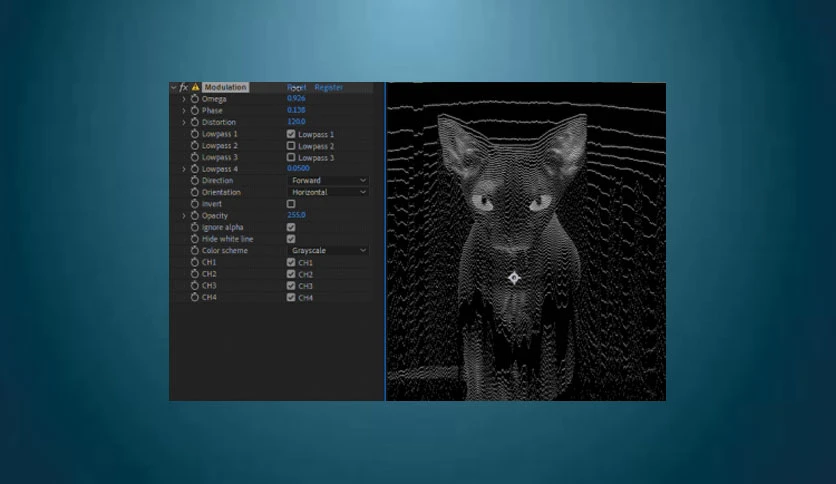Screen dimensions: 836x484
Task: Click the Lowpass 4 value 0.0500
Action: click(298, 168)
